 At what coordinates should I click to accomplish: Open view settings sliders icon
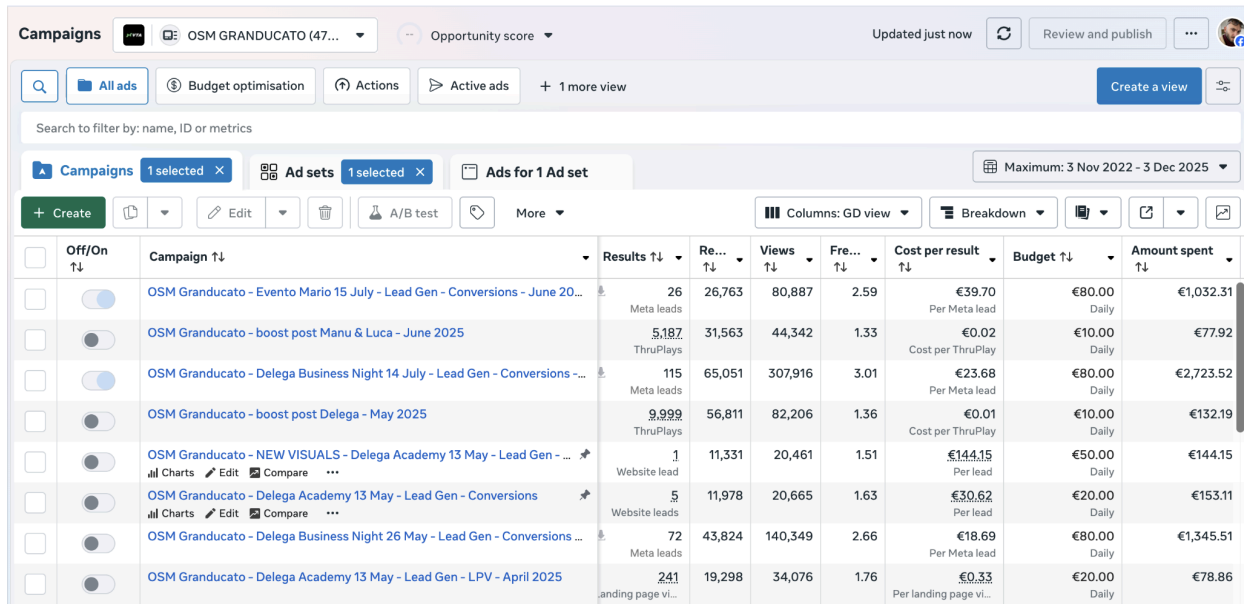tap(1223, 86)
